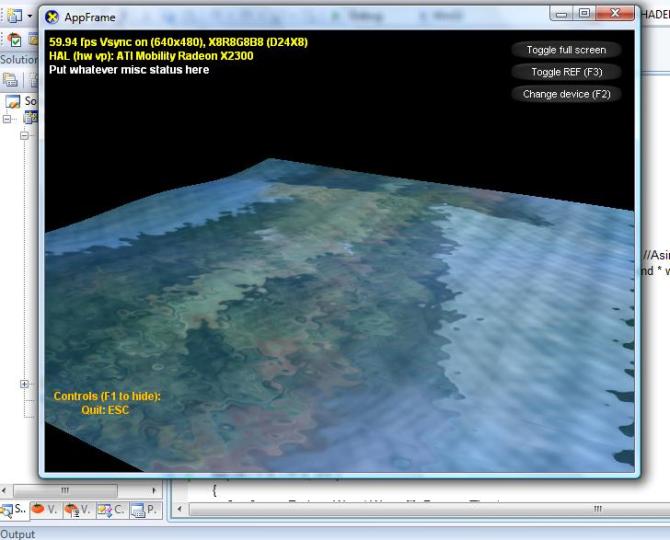Click the Solution Explorer right scroll arrow
This screenshot has width=670, height=540.
pos(154,490)
